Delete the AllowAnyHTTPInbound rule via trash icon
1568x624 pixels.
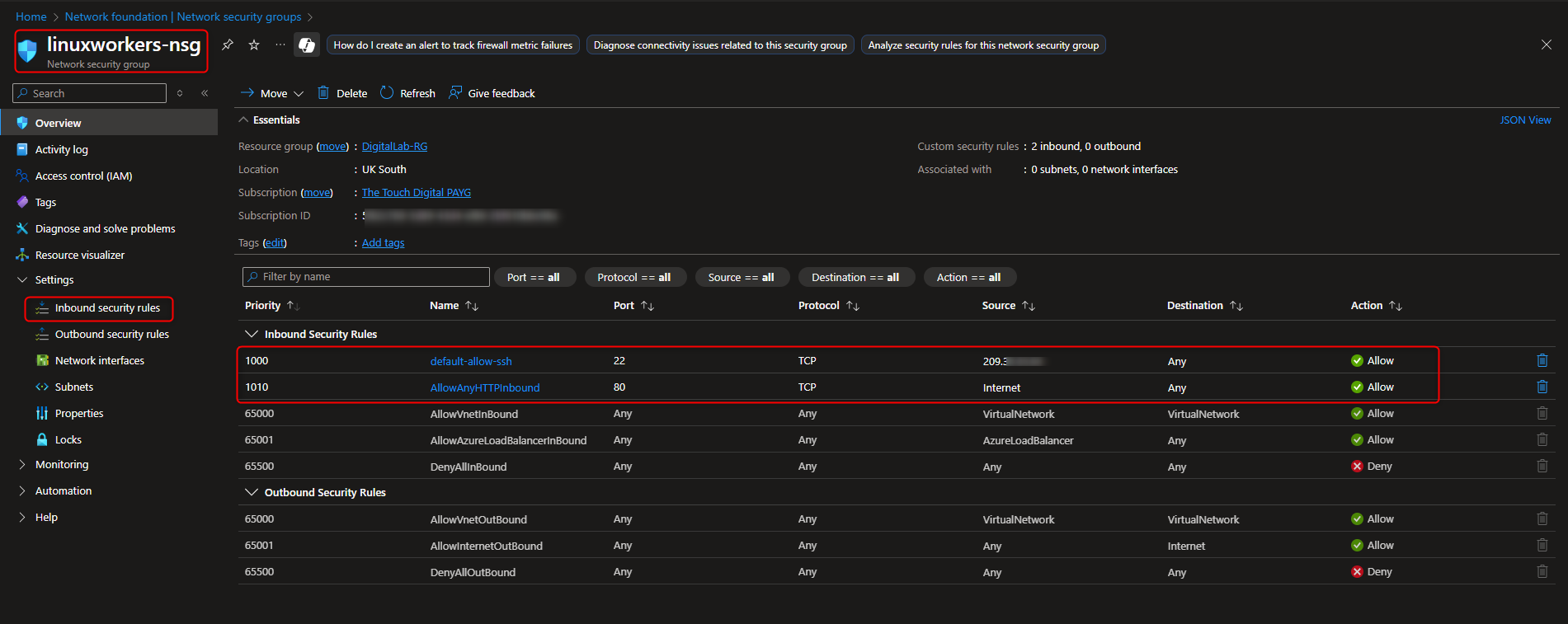pos(1542,387)
